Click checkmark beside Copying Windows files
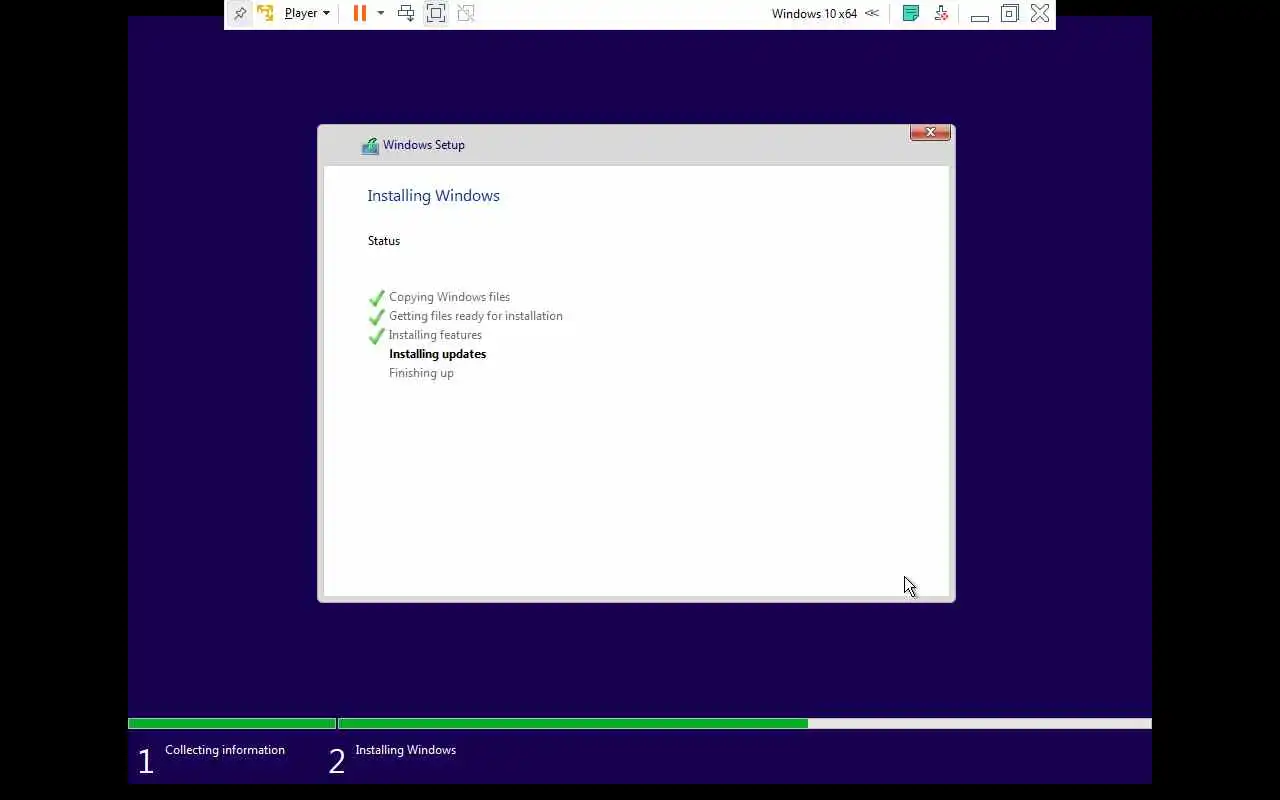Viewport: 1280px width, 800px height. (377, 298)
